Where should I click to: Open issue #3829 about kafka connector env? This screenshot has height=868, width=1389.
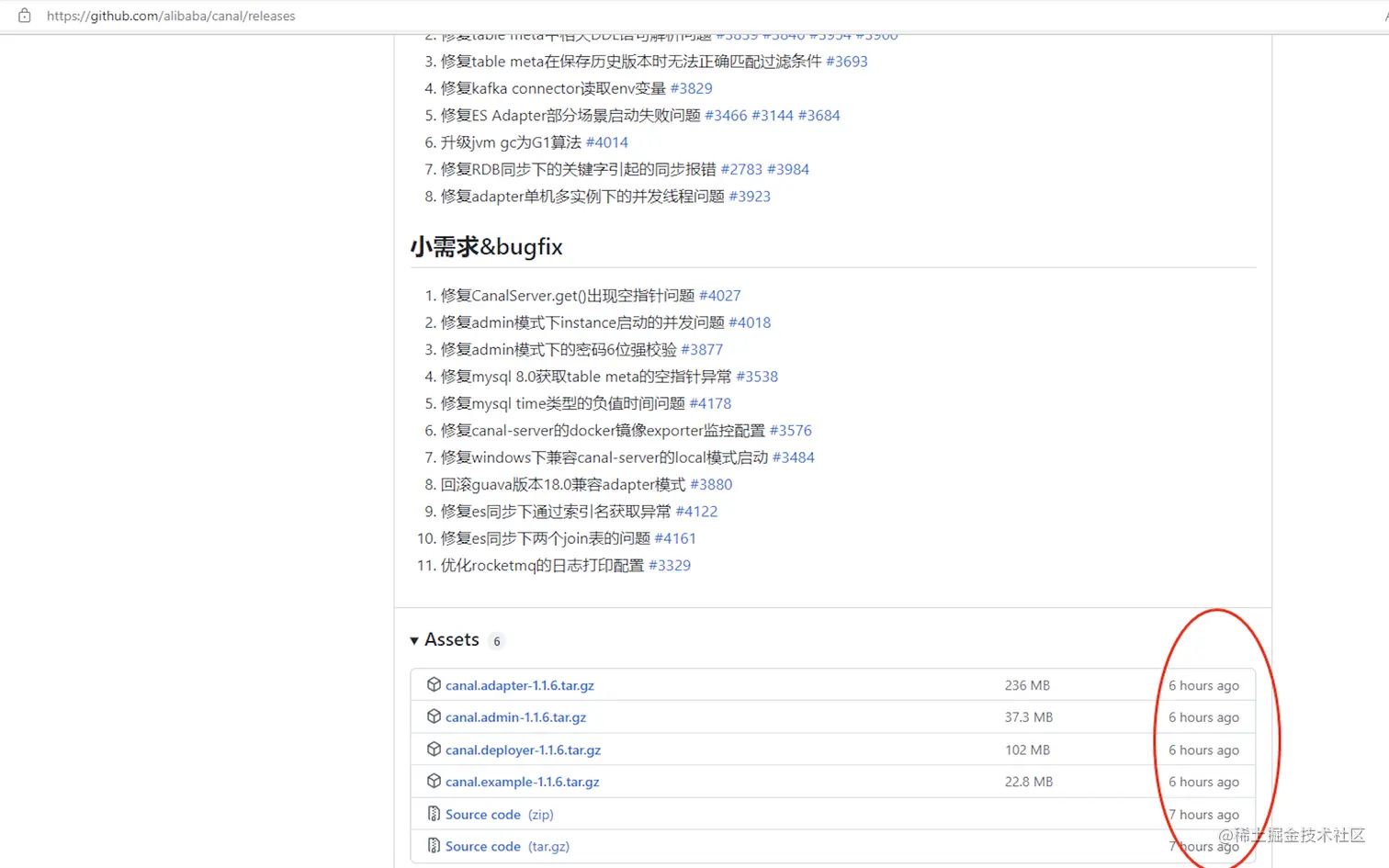[x=691, y=88]
